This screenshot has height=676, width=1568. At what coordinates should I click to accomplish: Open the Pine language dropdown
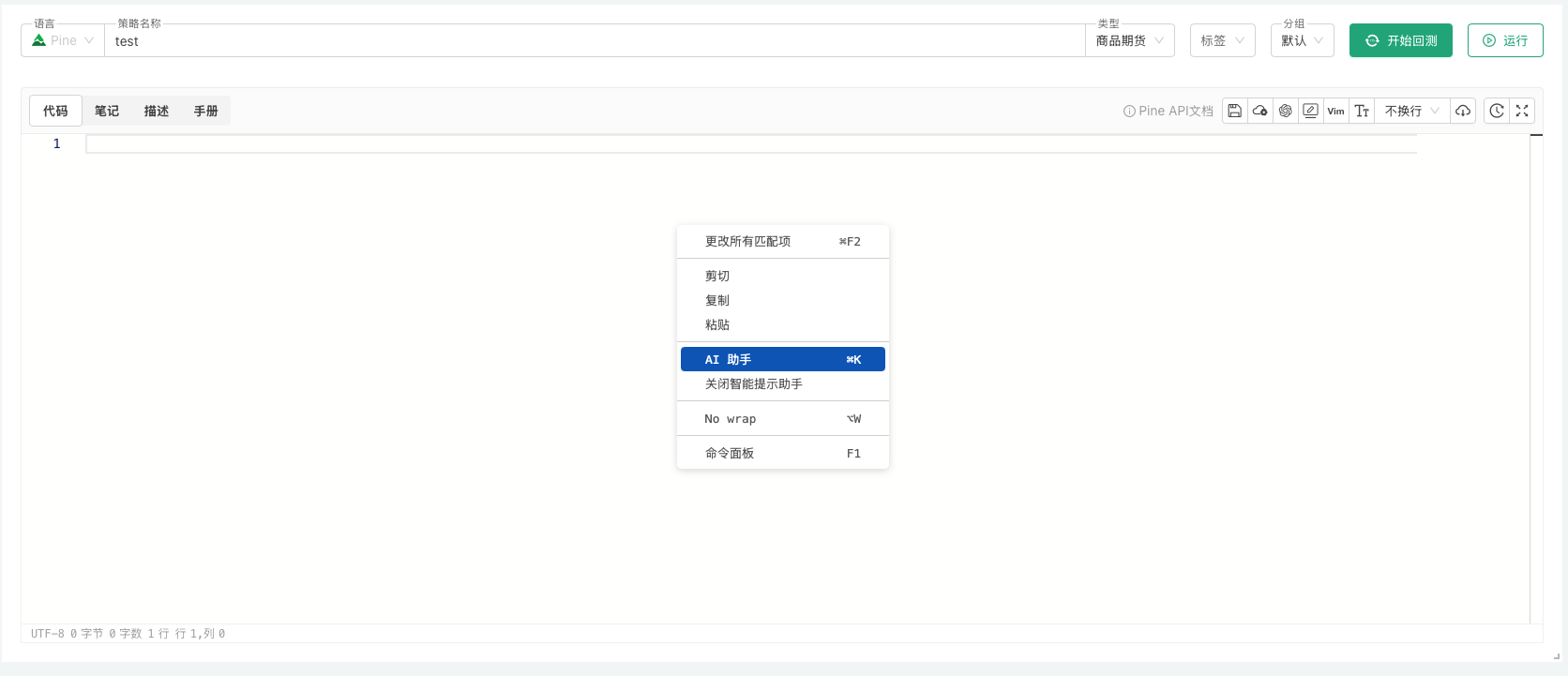coord(63,40)
